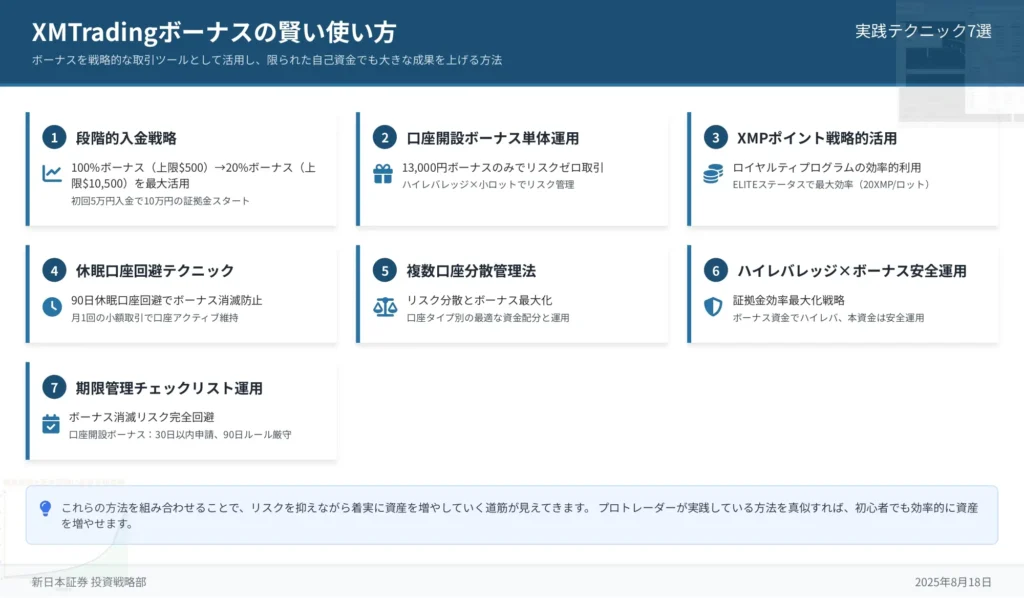
Task: Click the stacked coins icon under XMPポイント戦略的活用
Action: click(713, 174)
